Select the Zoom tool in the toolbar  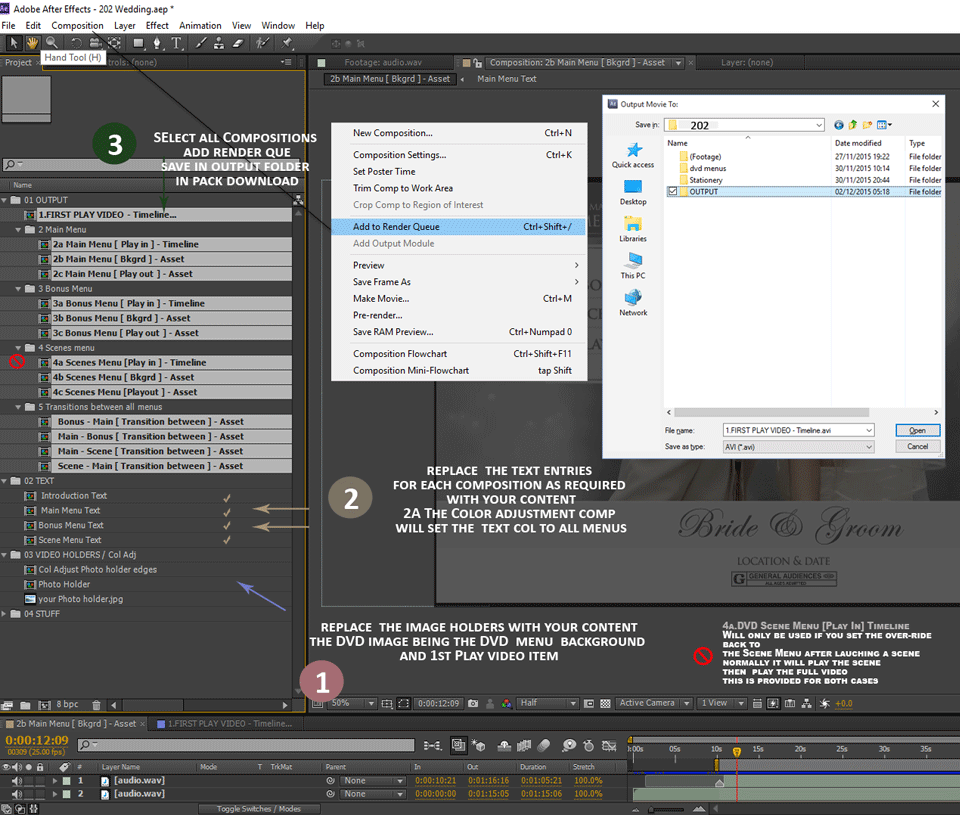(52, 43)
